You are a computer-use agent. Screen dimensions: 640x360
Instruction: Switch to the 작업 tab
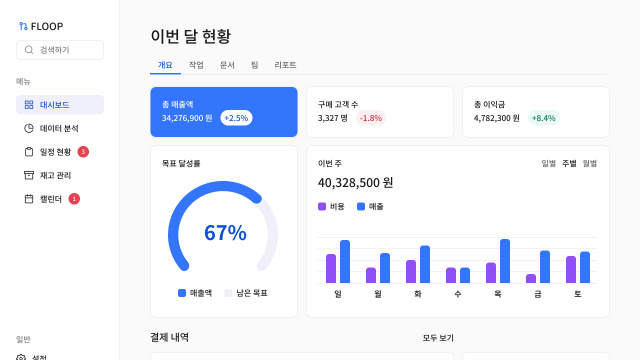tap(196, 65)
